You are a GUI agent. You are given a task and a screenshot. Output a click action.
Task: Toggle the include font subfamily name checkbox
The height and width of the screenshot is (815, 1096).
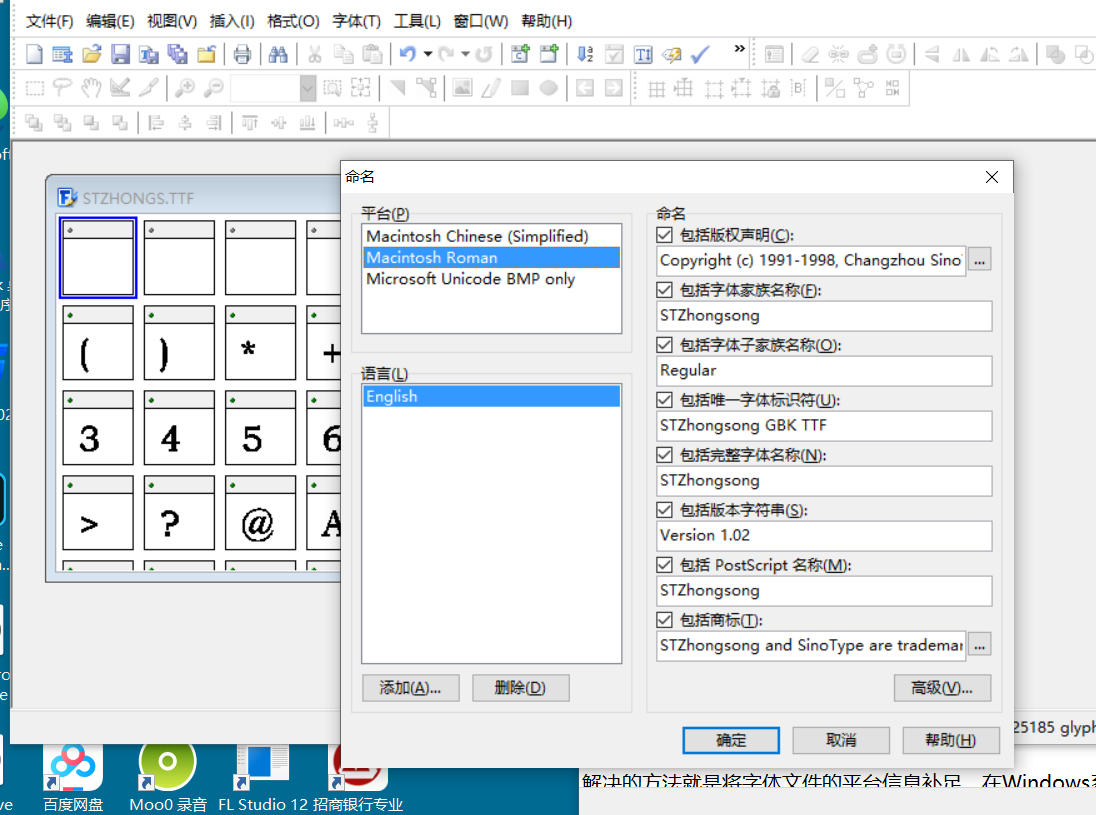pyautogui.click(x=664, y=345)
